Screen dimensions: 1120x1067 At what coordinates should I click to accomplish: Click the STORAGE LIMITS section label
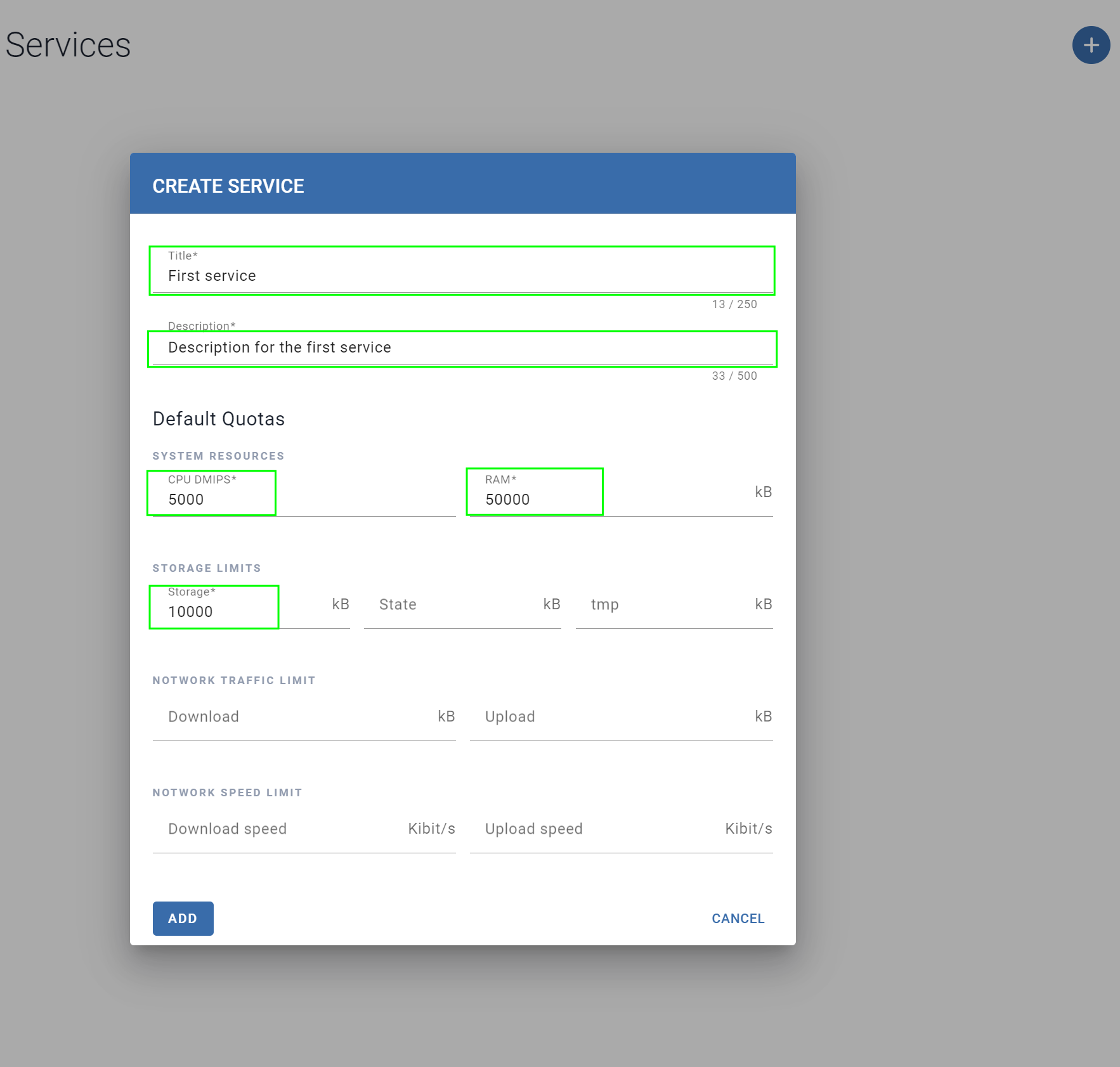[x=206, y=568]
